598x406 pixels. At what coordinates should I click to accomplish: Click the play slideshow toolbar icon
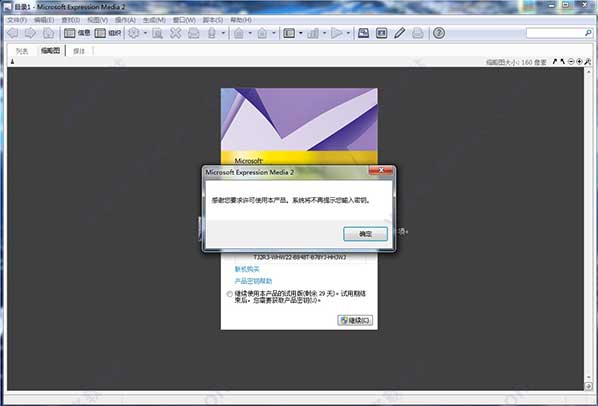(x=337, y=33)
